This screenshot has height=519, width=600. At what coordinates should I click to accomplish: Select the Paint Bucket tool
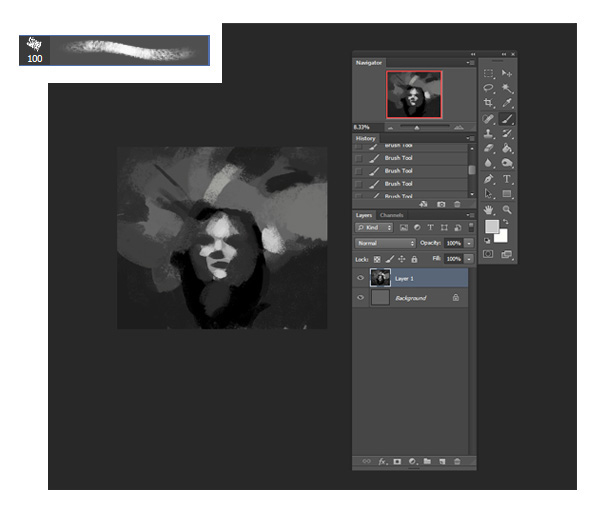(507, 148)
